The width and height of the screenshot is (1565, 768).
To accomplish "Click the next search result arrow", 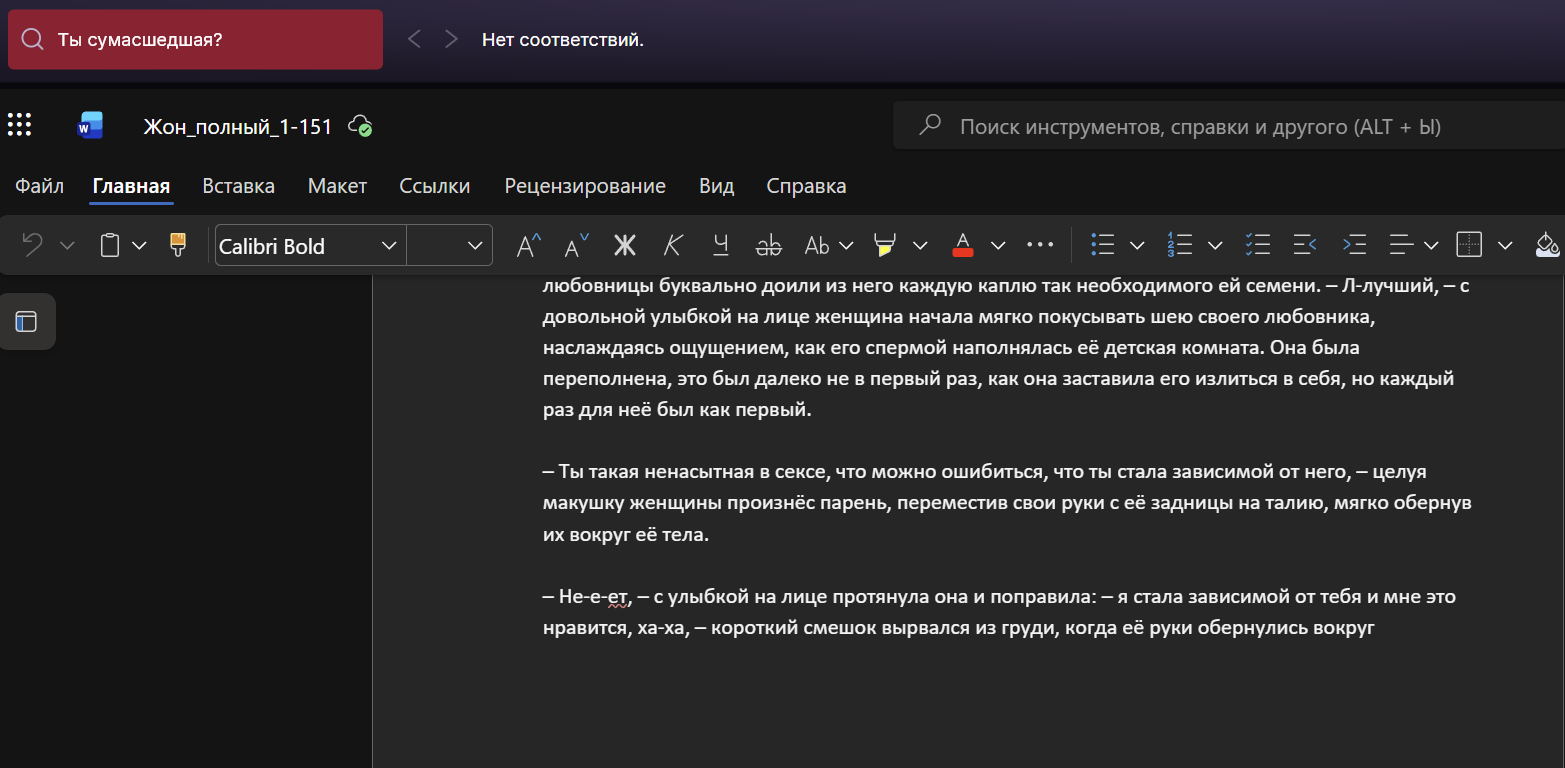I will point(451,39).
